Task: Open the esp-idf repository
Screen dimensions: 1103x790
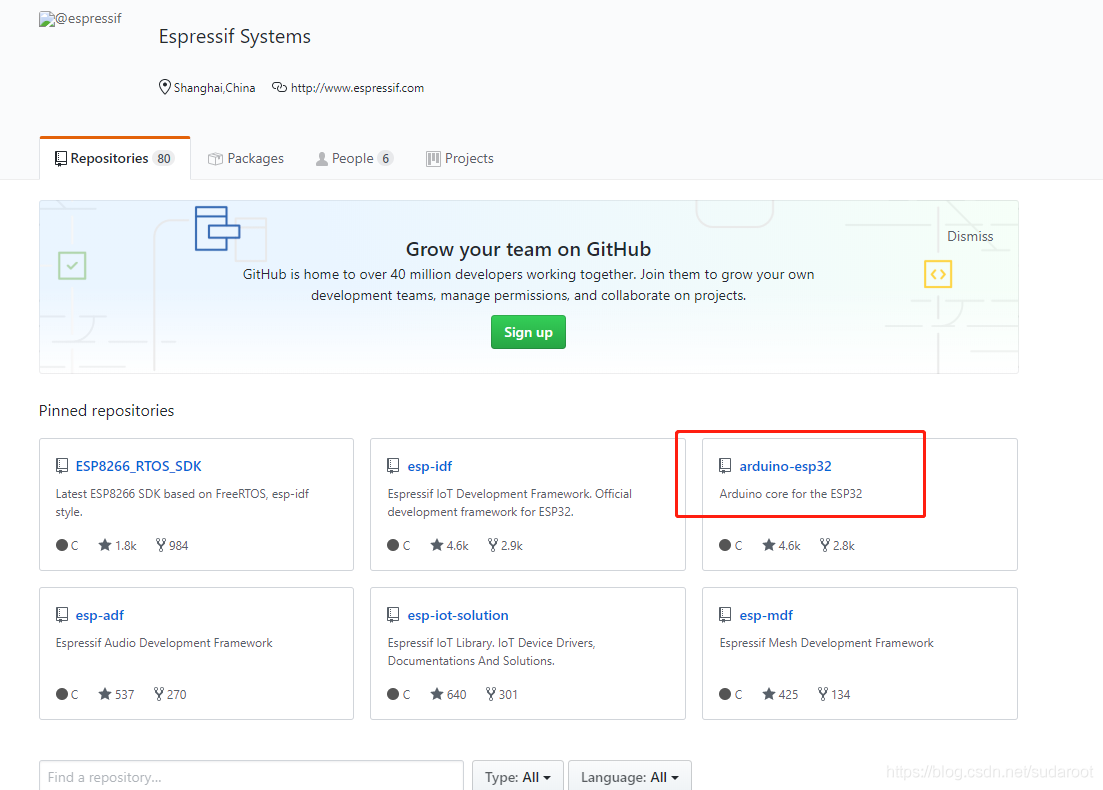Action: pos(430,466)
